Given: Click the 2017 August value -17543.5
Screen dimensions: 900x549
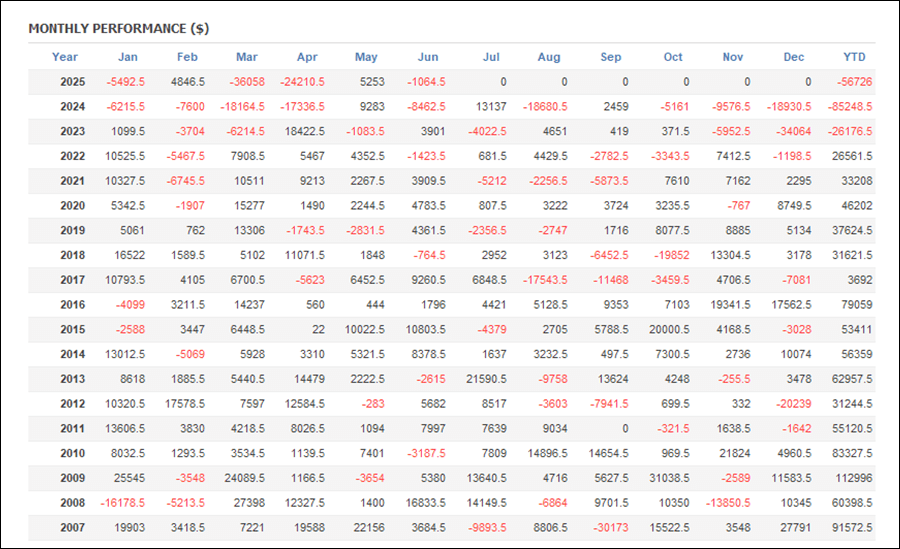Looking at the screenshot, I should (x=545, y=280).
